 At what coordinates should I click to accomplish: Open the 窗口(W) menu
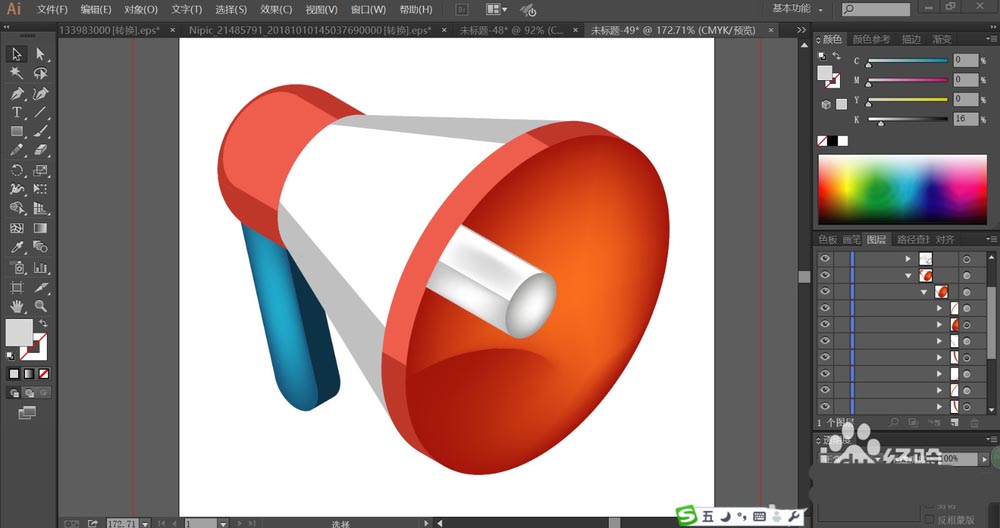(x=368, y=10)
